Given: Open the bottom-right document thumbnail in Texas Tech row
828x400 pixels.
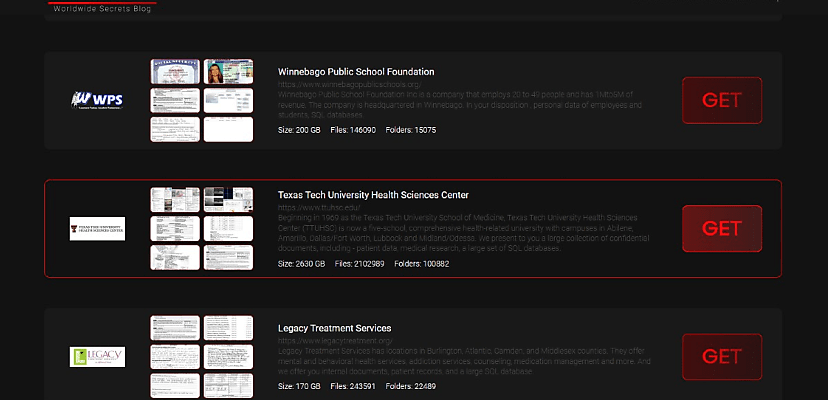Looking at the screenshot, I should pos(228,257).
